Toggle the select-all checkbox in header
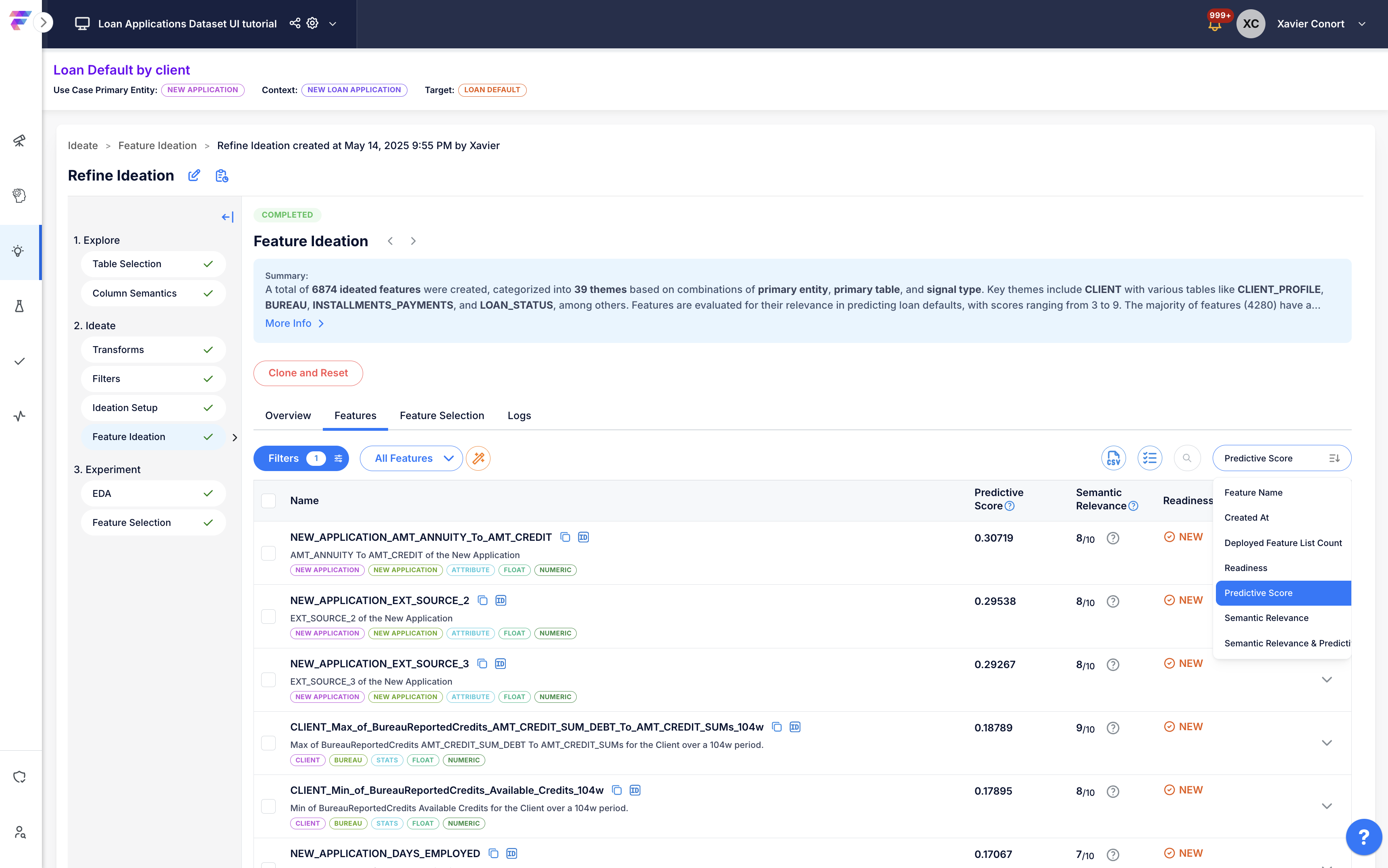Image resolution: width=1388 pixels, height=868 pixels. coord(268,500)
